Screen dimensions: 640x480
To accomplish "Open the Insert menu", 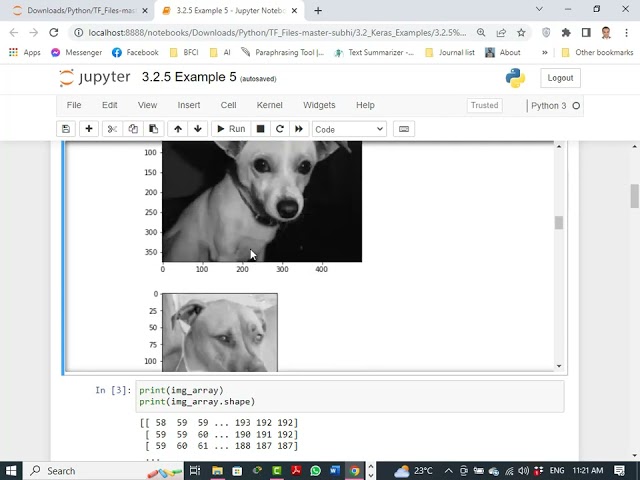I will [189, 105].
